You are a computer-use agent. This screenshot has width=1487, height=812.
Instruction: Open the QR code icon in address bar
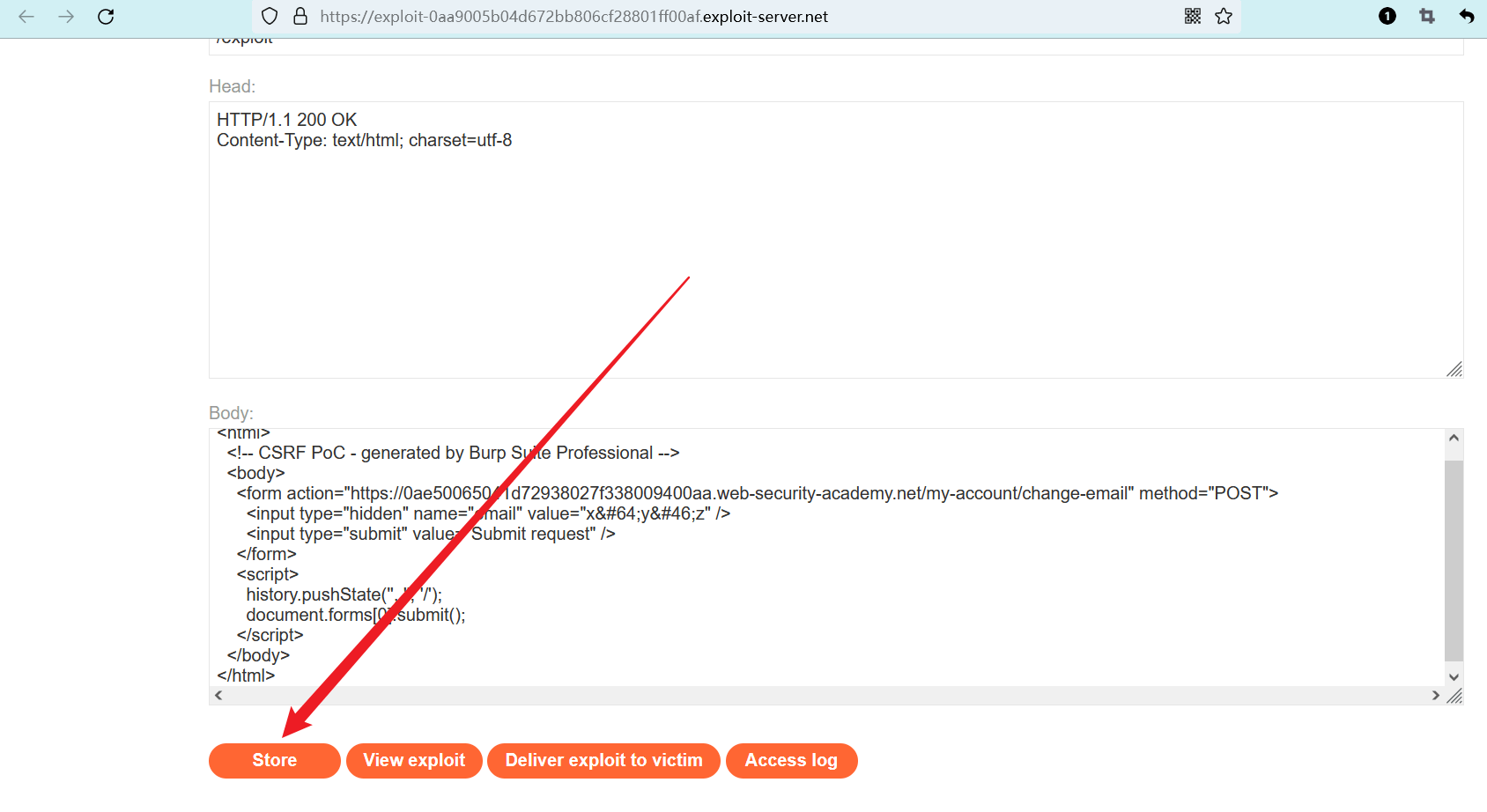(1193, 16)
